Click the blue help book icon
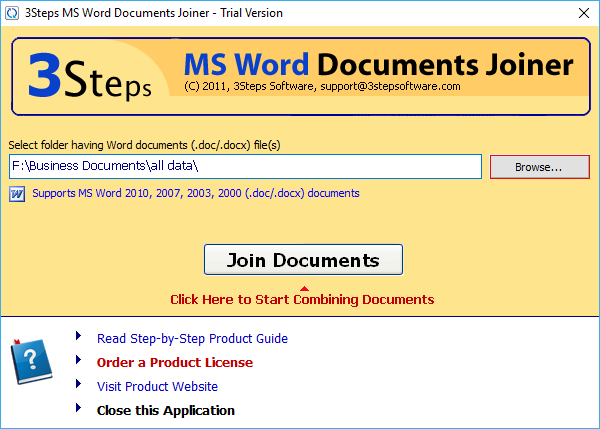 tap(31, 361)
